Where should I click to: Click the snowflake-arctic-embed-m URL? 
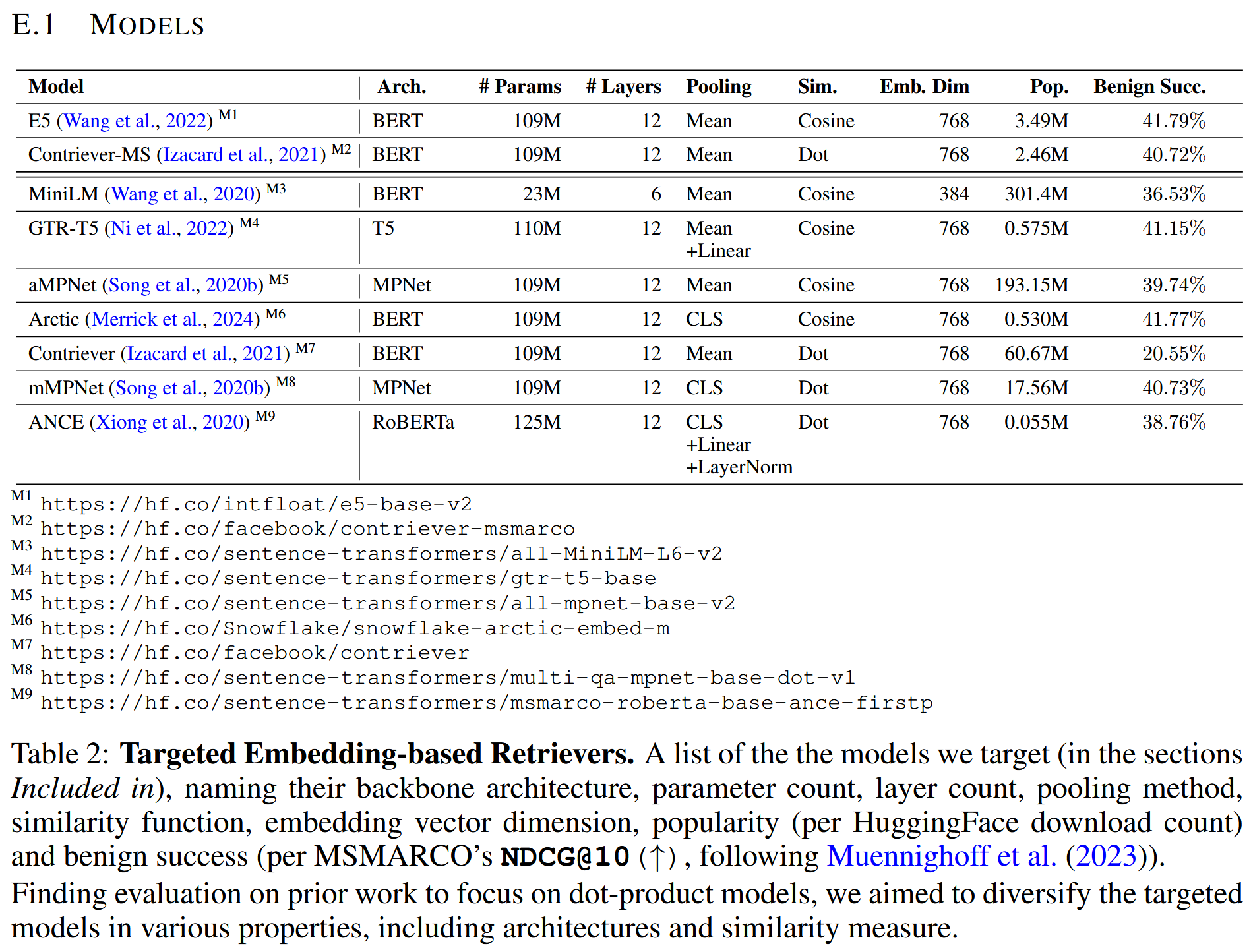tap(355, 629)
